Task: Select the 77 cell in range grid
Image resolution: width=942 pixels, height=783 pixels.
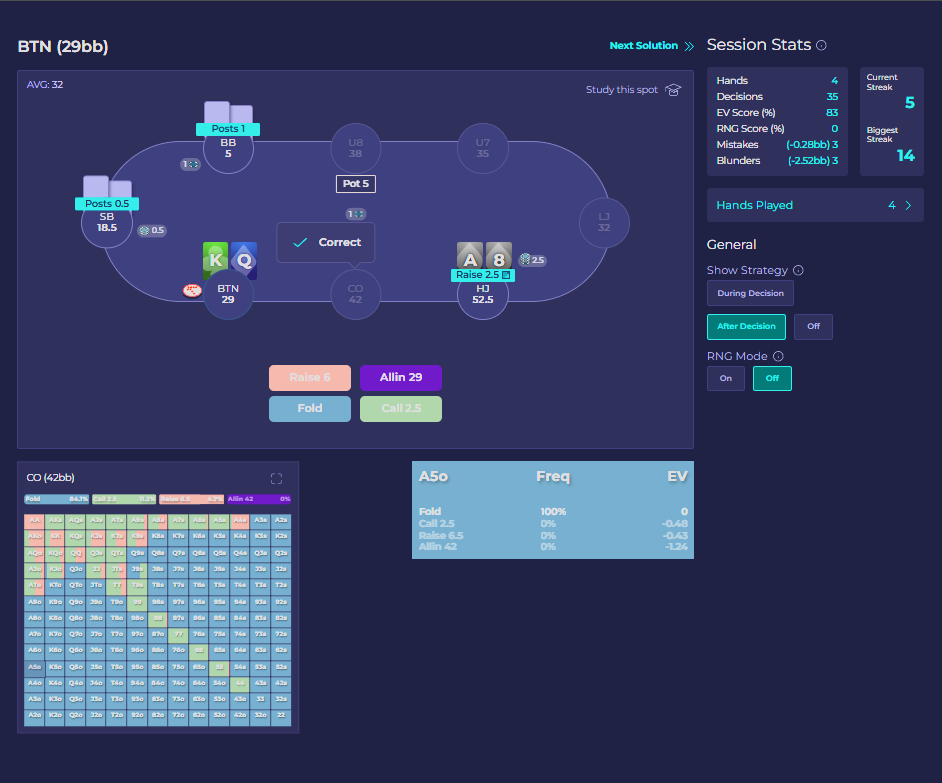Action: 178,635
